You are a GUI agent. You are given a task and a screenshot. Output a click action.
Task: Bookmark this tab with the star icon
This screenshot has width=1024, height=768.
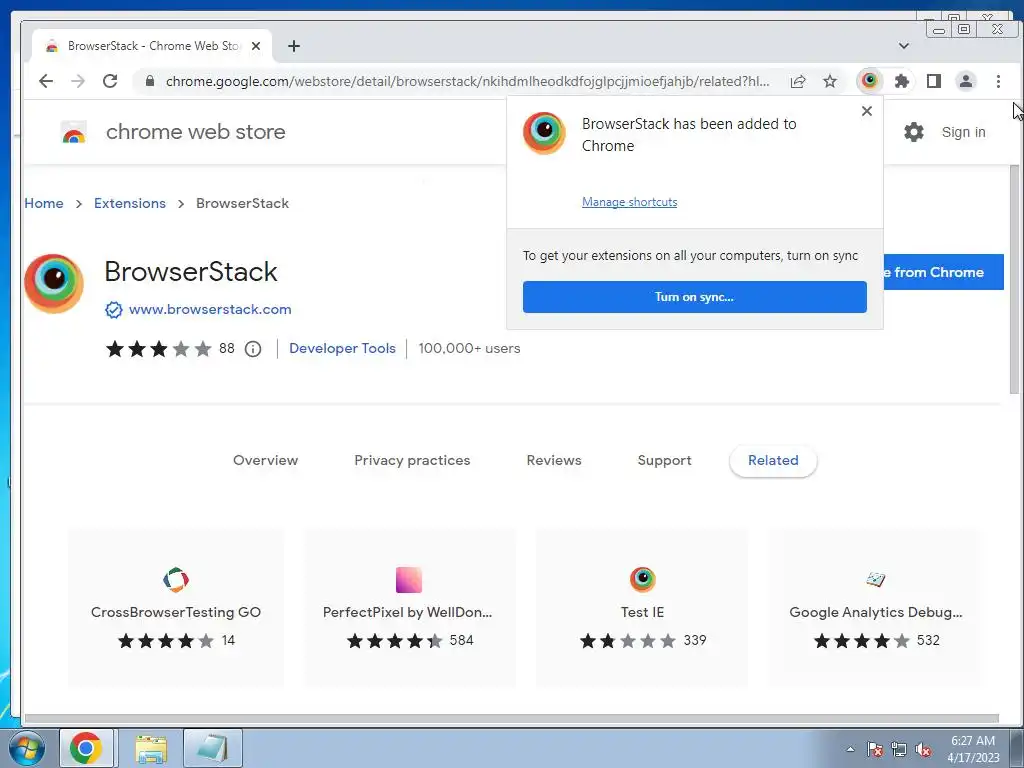click(x=829, y=81)
